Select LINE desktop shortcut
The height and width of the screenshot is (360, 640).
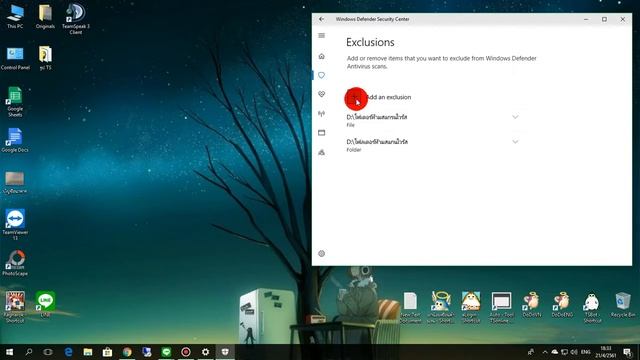click(45, 304)
